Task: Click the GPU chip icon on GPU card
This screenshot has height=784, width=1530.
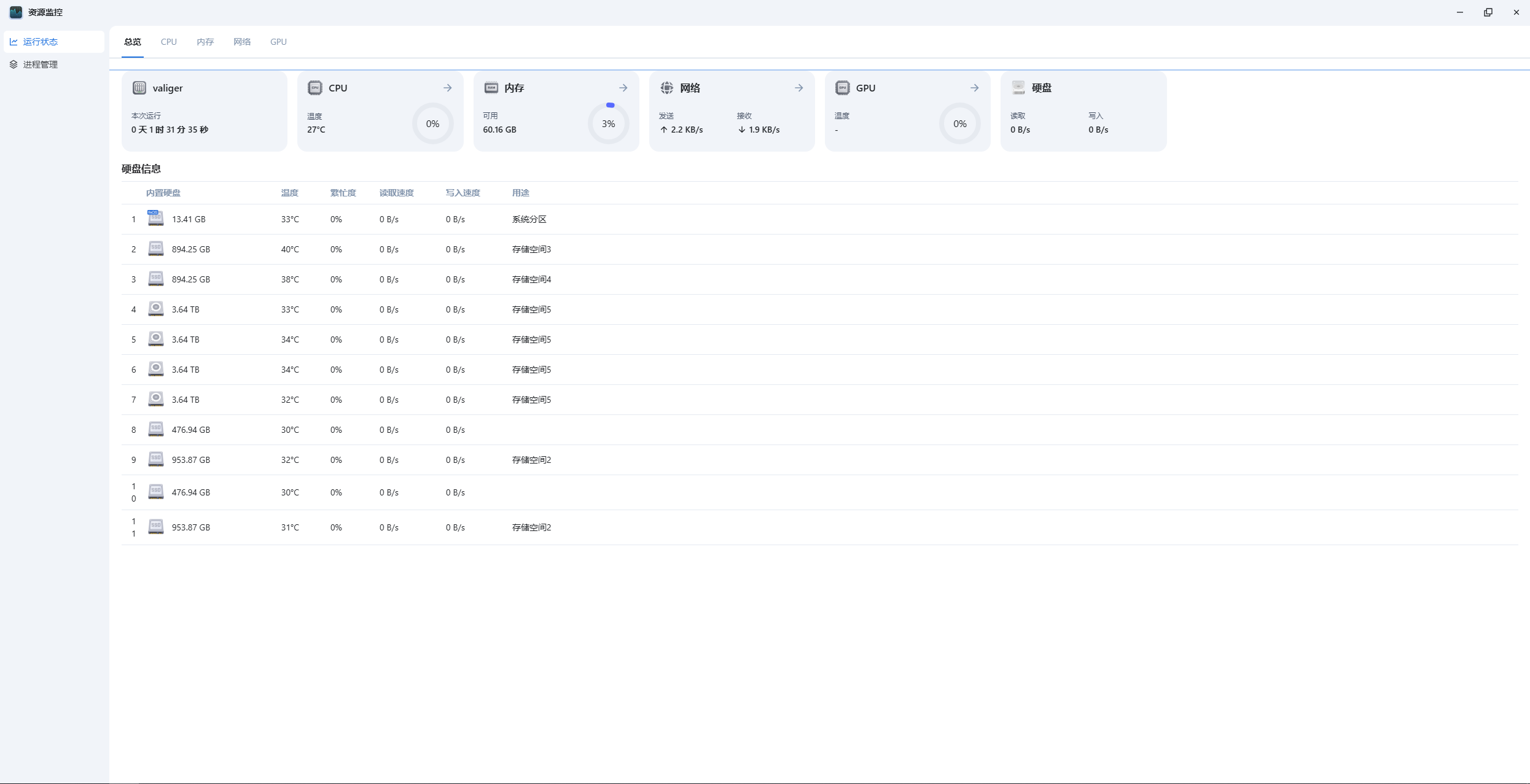Action: coord(842,88)
